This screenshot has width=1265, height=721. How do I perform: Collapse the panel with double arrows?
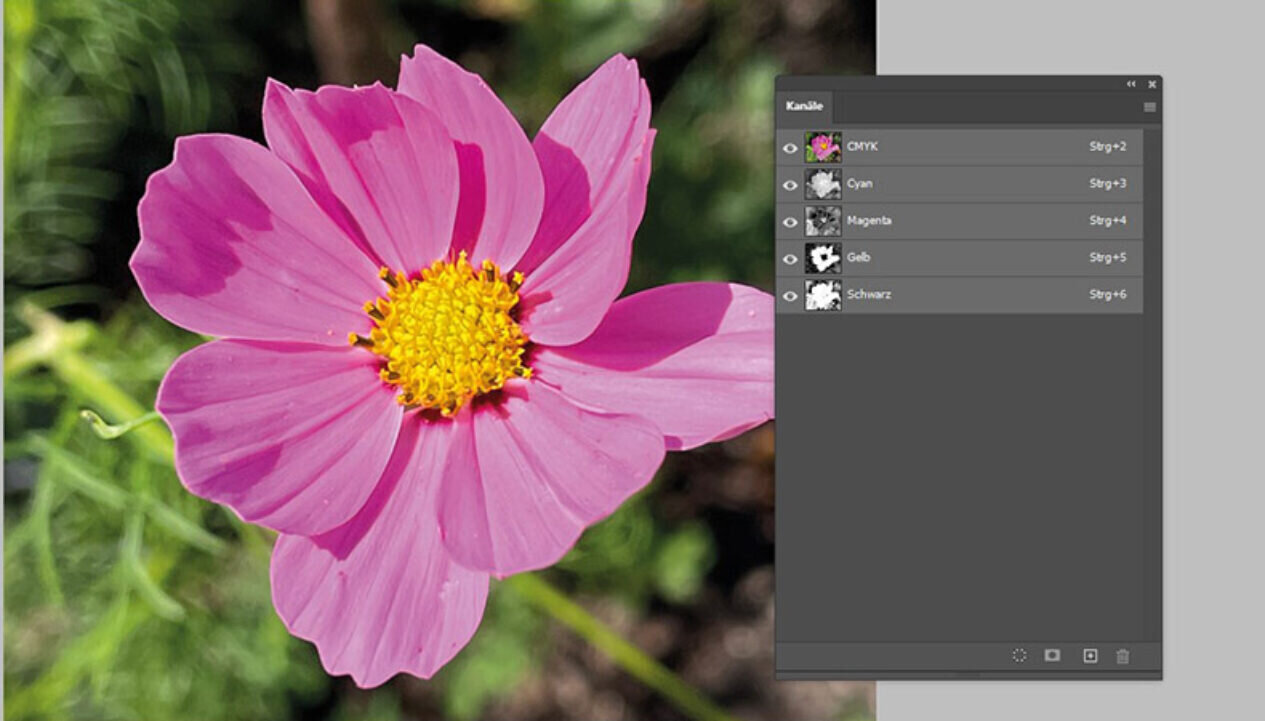[x=1131, y=85]
